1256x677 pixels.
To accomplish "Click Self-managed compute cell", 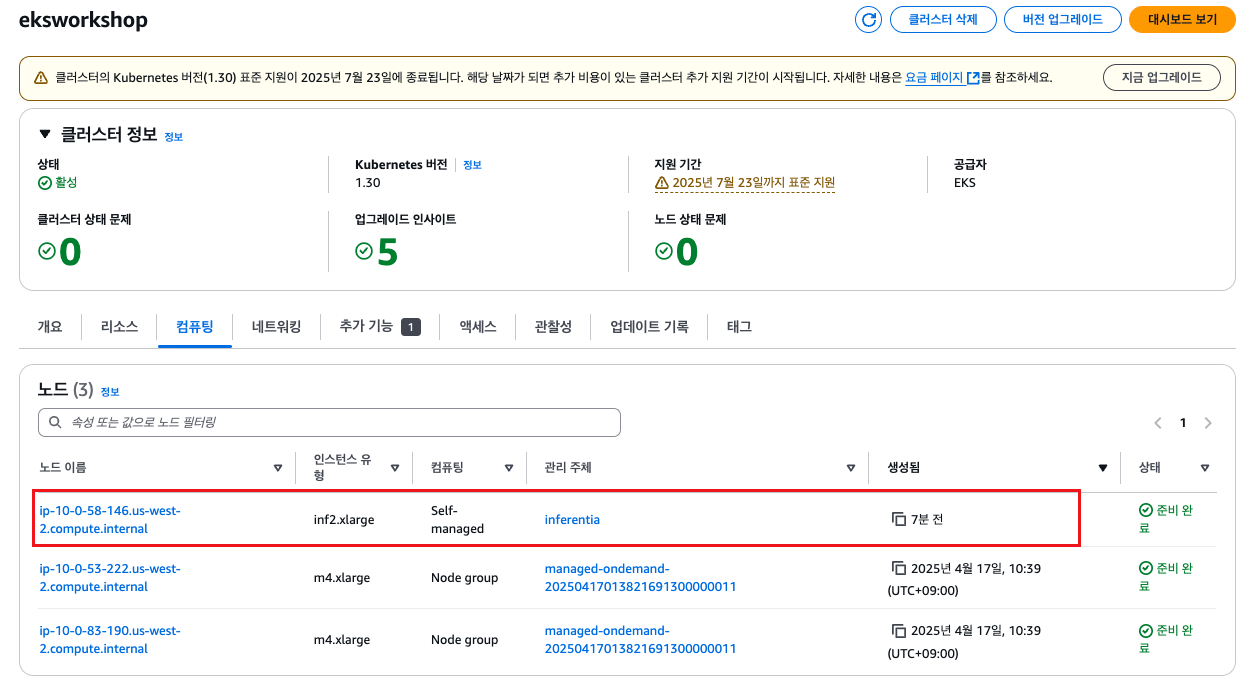I will click(x=457, y=519).
